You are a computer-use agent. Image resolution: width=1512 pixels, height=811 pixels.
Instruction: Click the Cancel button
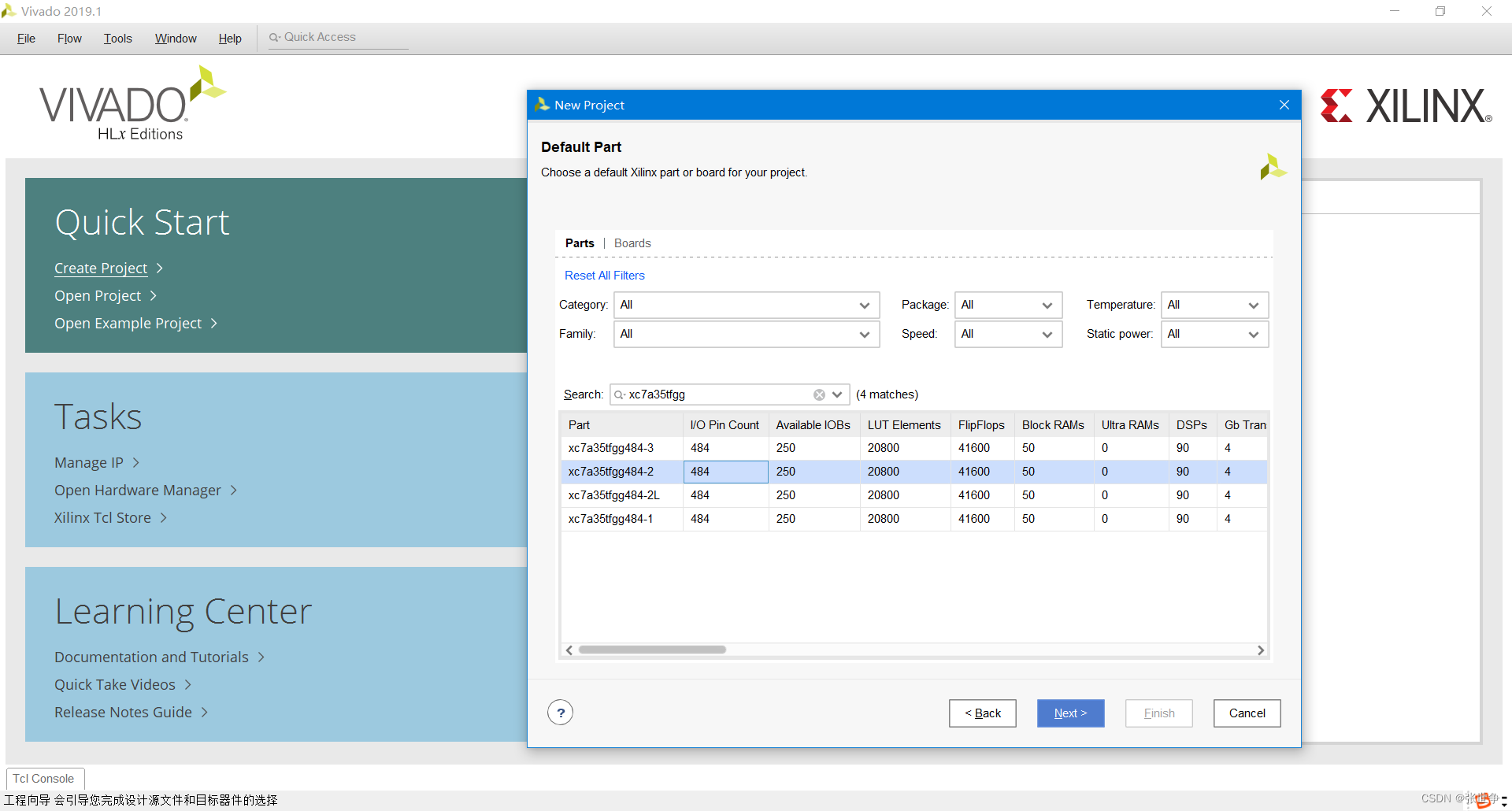(1247, 713)
